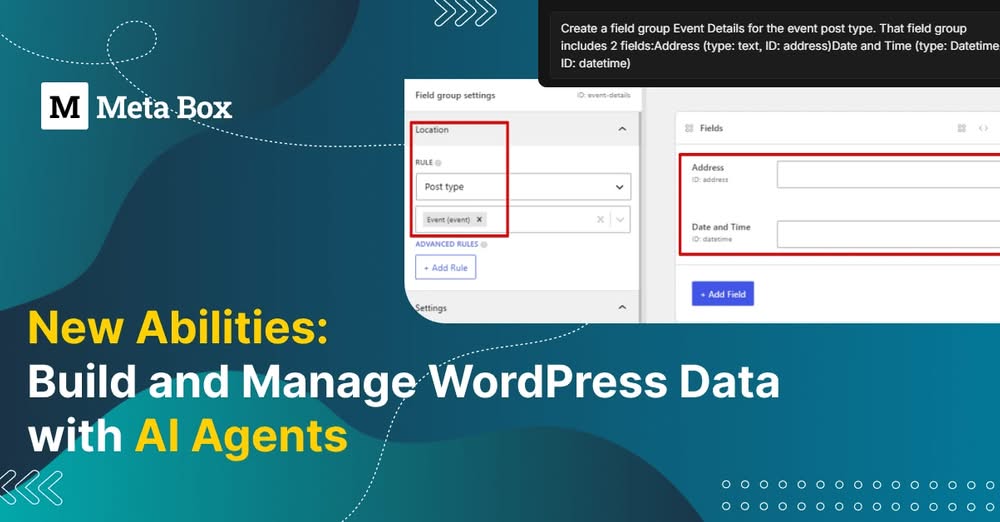Click the code view icon in Fields header
The width and height of the screenshot is (1000, 522).
click(x=983, y=128)
